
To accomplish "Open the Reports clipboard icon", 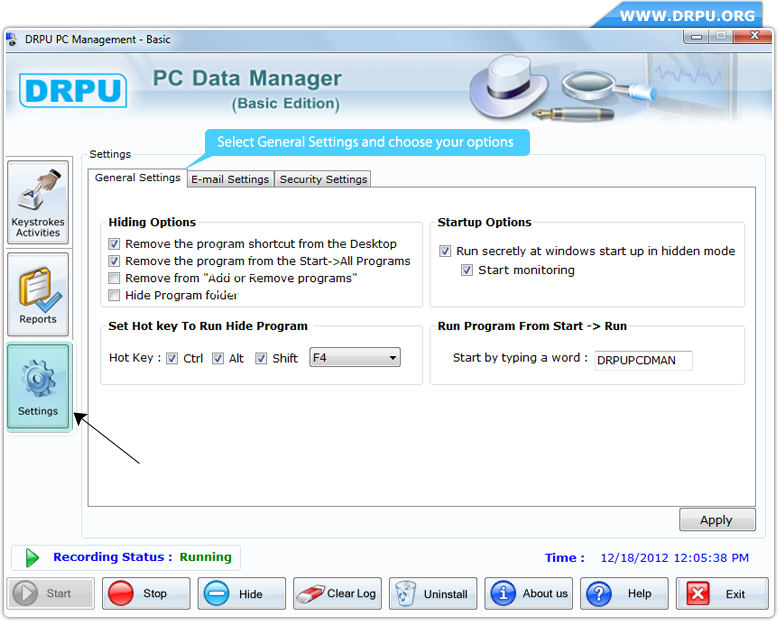I will 38,294.
